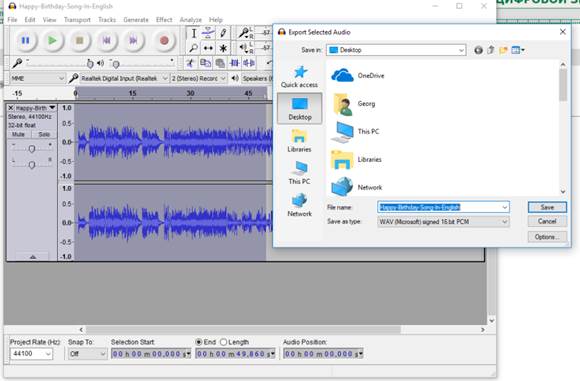Click the Paste icon in the edit toolbar
Image resolution: width=580 pixels, height=381 pixels.
[220, 63]
